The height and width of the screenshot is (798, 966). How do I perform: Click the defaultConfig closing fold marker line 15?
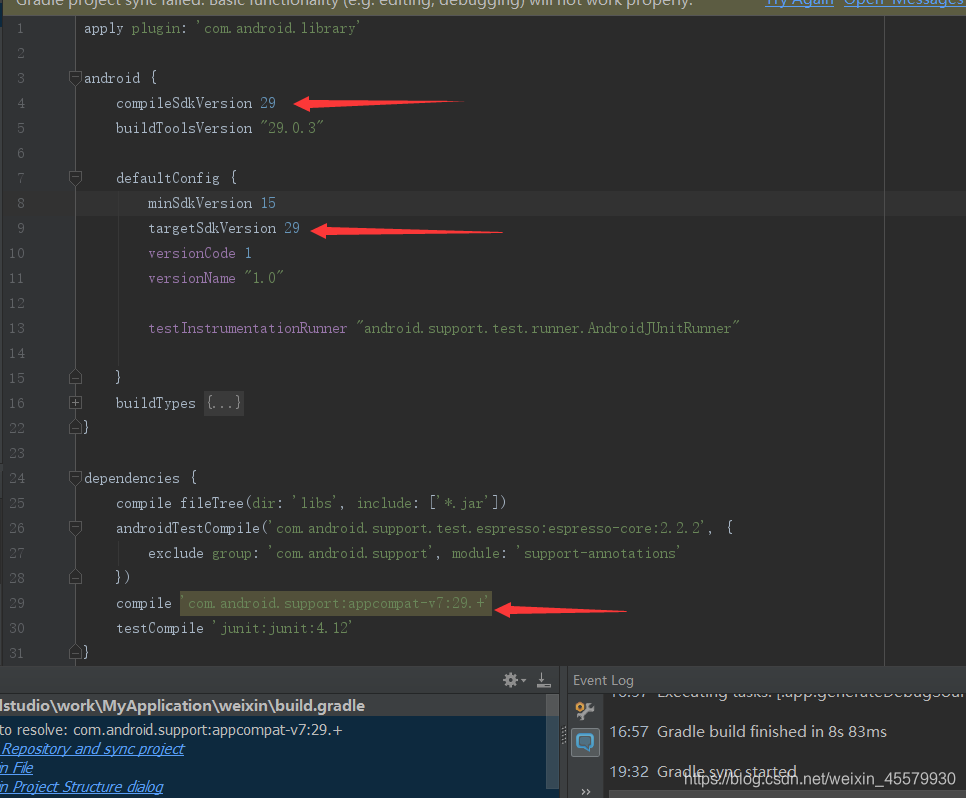(75, 377)
